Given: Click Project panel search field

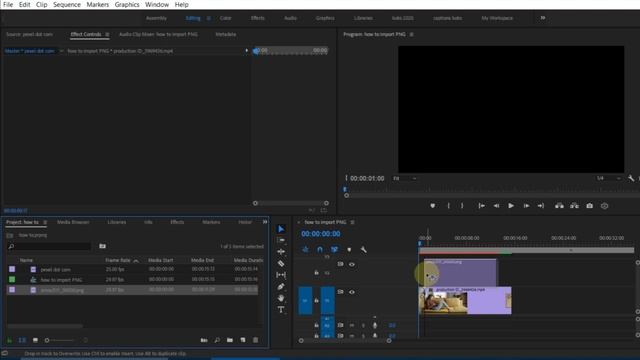Looking at the screenshot, I should pos(49,246).
